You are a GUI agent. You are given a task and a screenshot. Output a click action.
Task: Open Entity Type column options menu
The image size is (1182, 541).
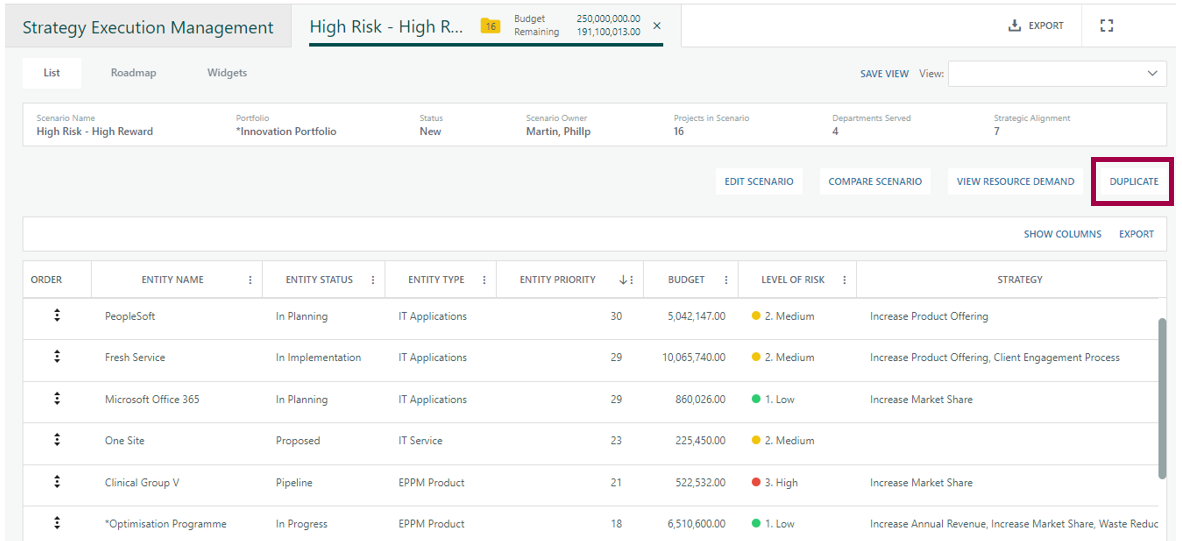484,280
